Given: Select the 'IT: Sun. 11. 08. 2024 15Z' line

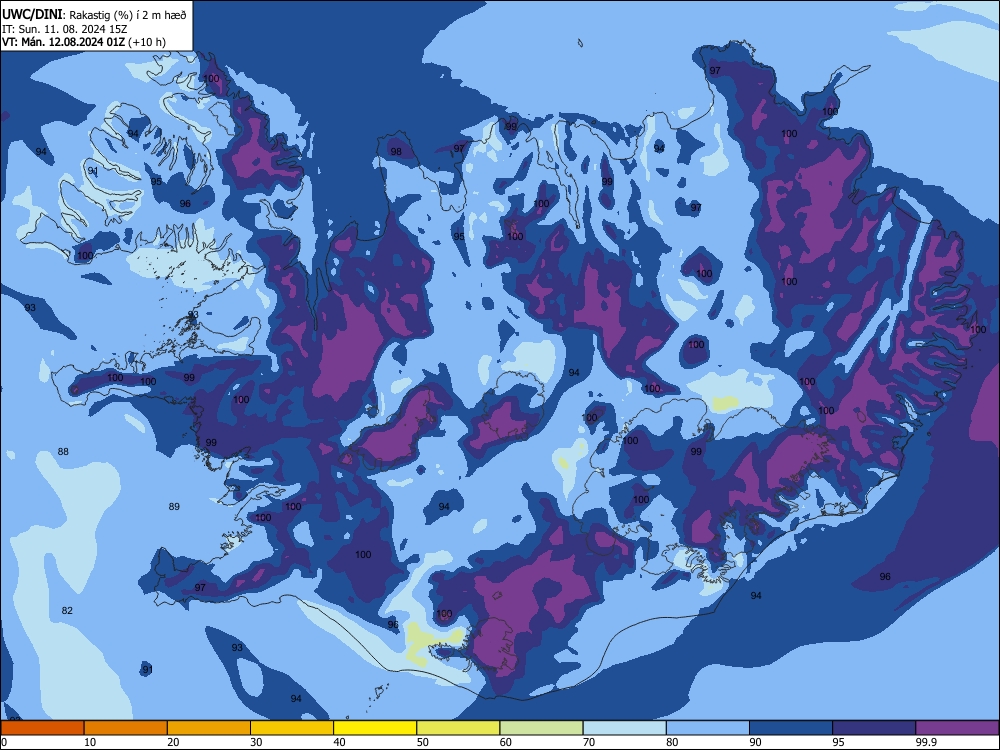Looking at the screenshot, I should (x=64, y=29).
